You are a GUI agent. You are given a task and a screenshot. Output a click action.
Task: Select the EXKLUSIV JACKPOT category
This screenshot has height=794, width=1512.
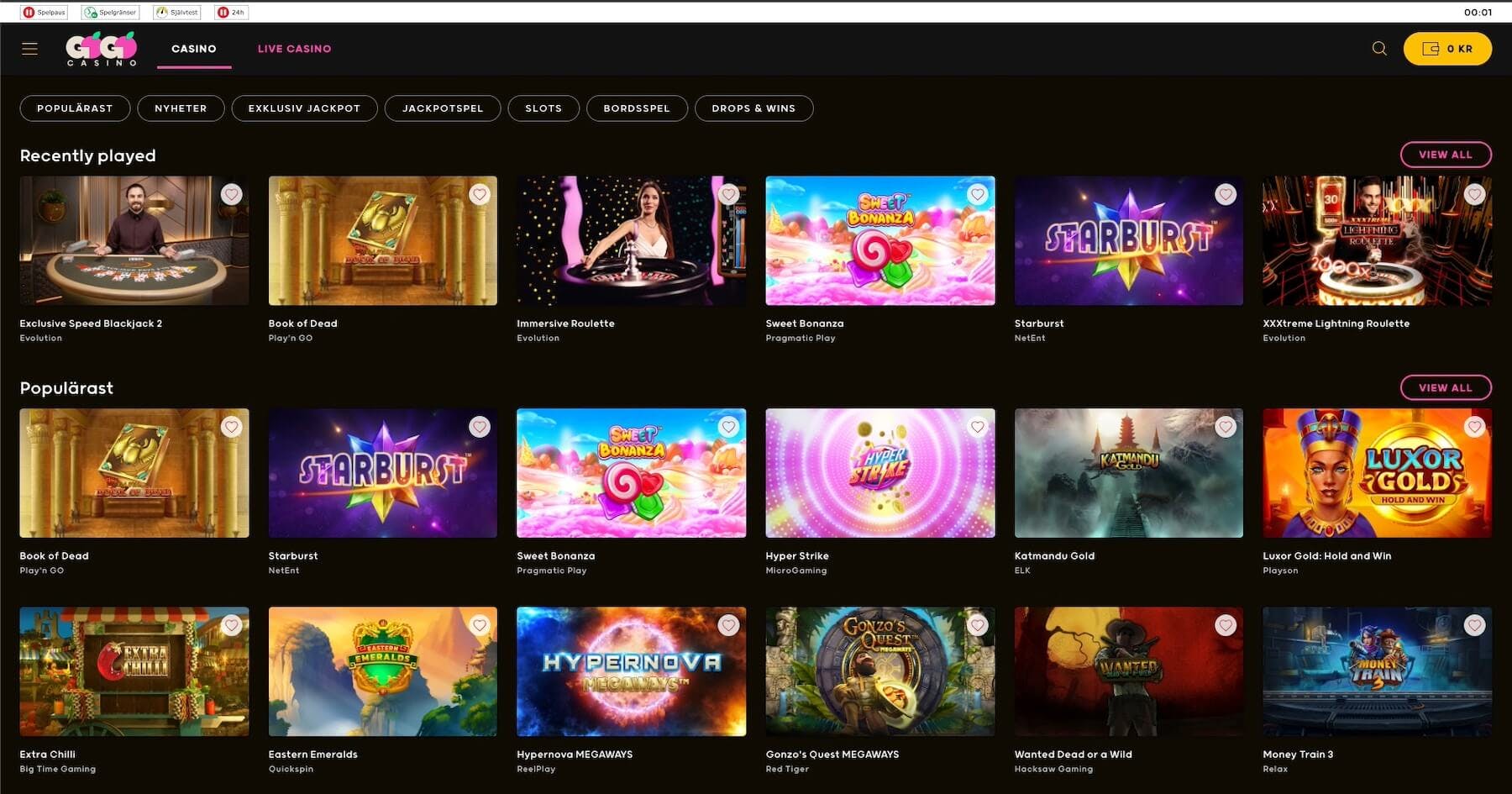(304, 108)
